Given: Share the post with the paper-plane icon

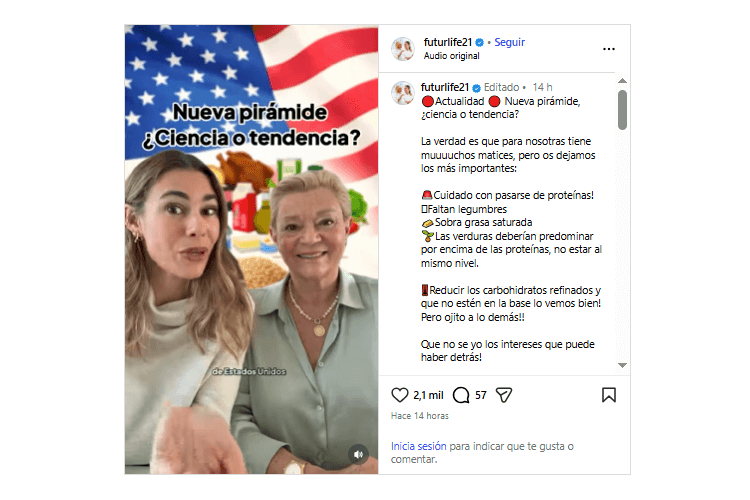Looking at the screenshot, I should click(x=504, y=395).
